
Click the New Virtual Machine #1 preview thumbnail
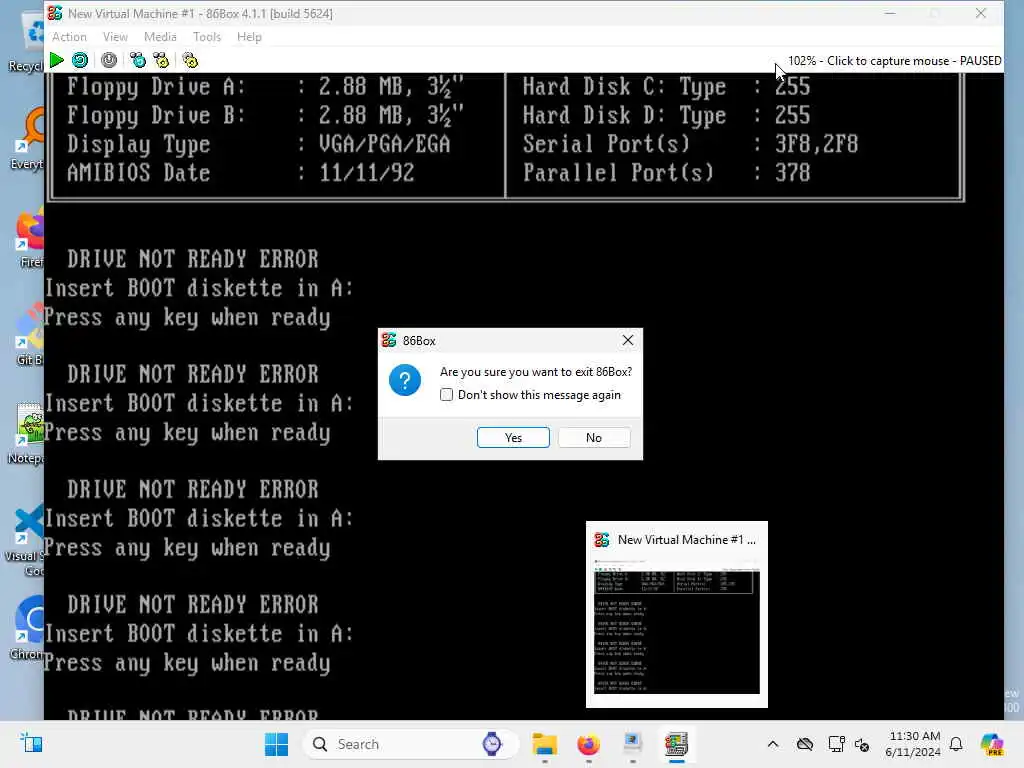tap(677, 626)
